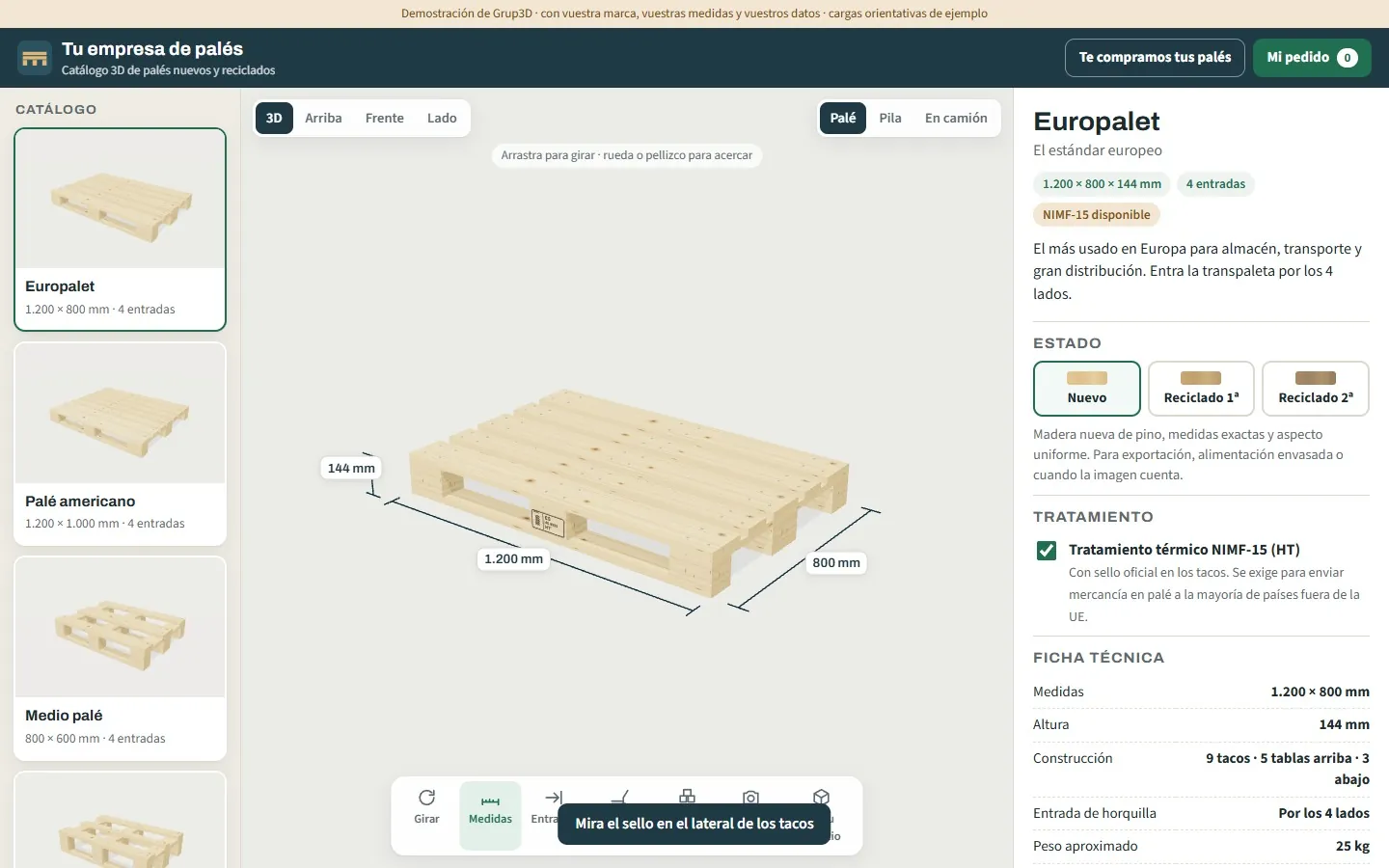Select the Medio palé catalog card
This screenshot has height=868, width=1389.
coord(121,659)
